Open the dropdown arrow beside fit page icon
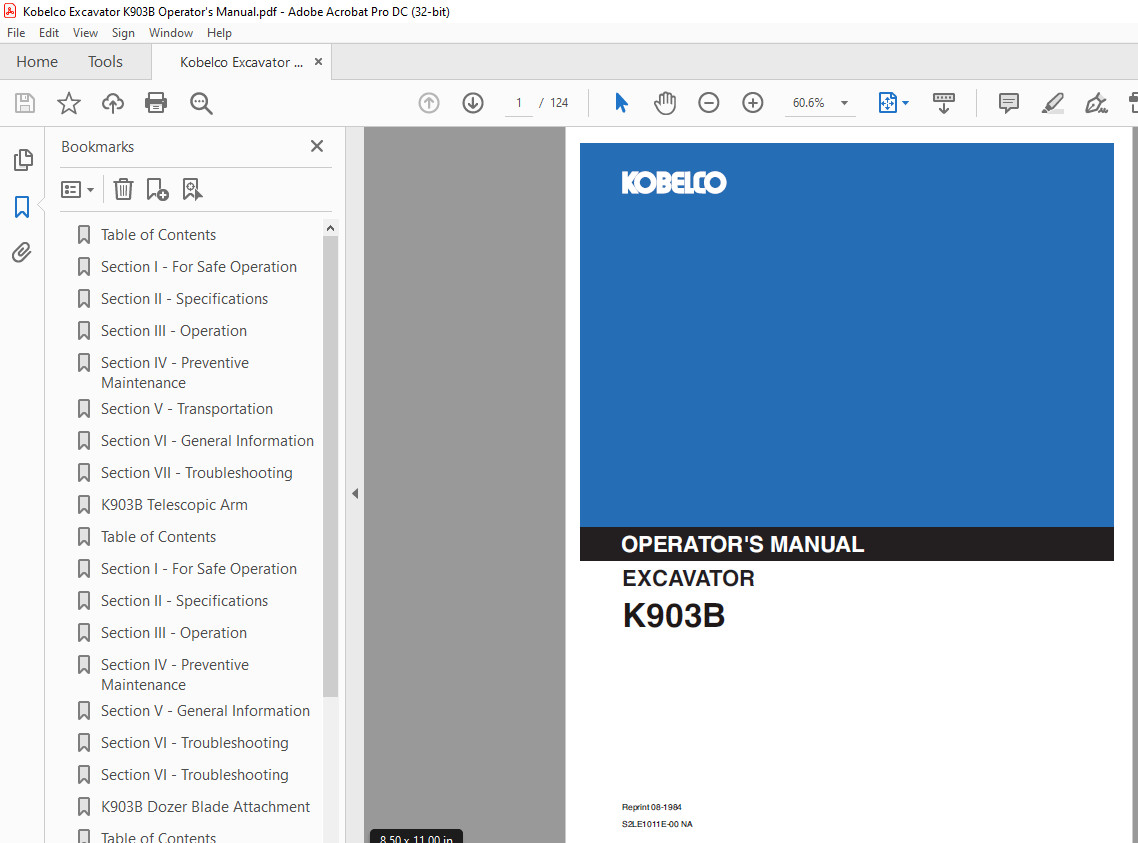Viewport: 1138px width, 843px height. pos(905,103)
